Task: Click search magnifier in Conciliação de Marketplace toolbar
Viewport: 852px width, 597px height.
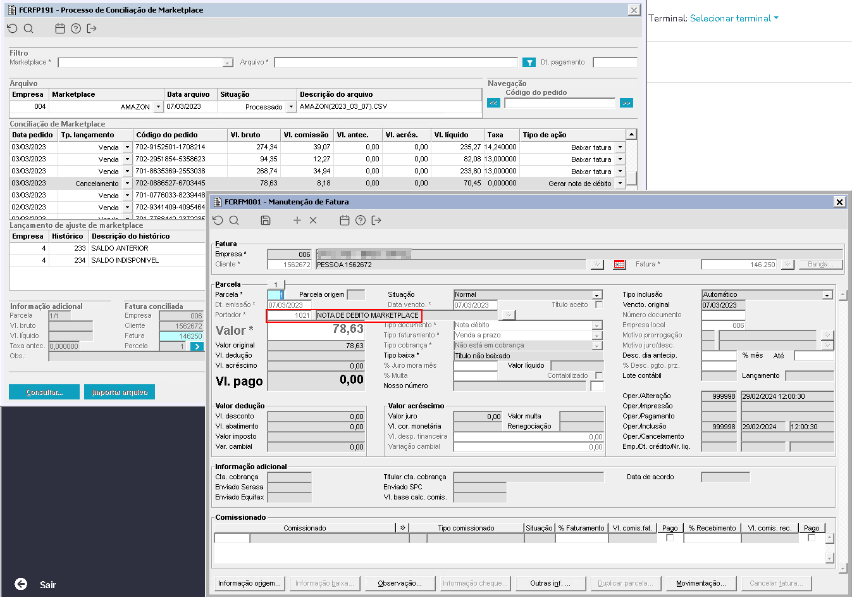Action: (x=28, y=29)
